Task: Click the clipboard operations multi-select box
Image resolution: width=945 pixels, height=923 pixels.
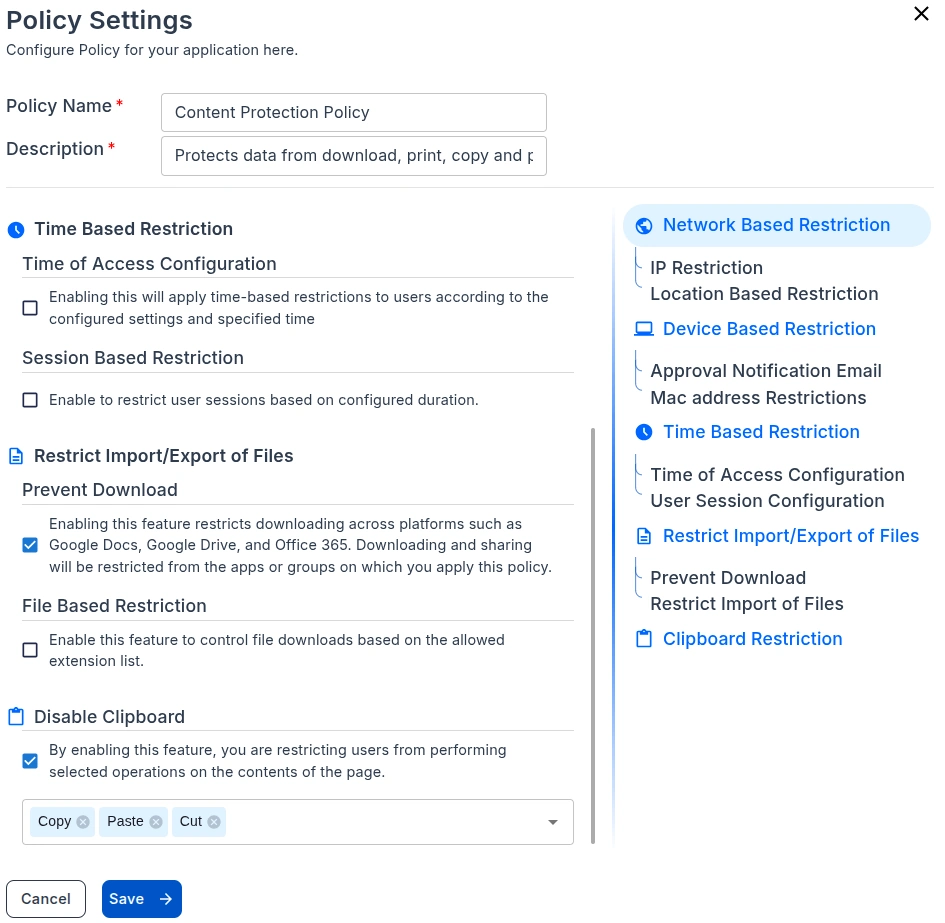Action: 298,822
